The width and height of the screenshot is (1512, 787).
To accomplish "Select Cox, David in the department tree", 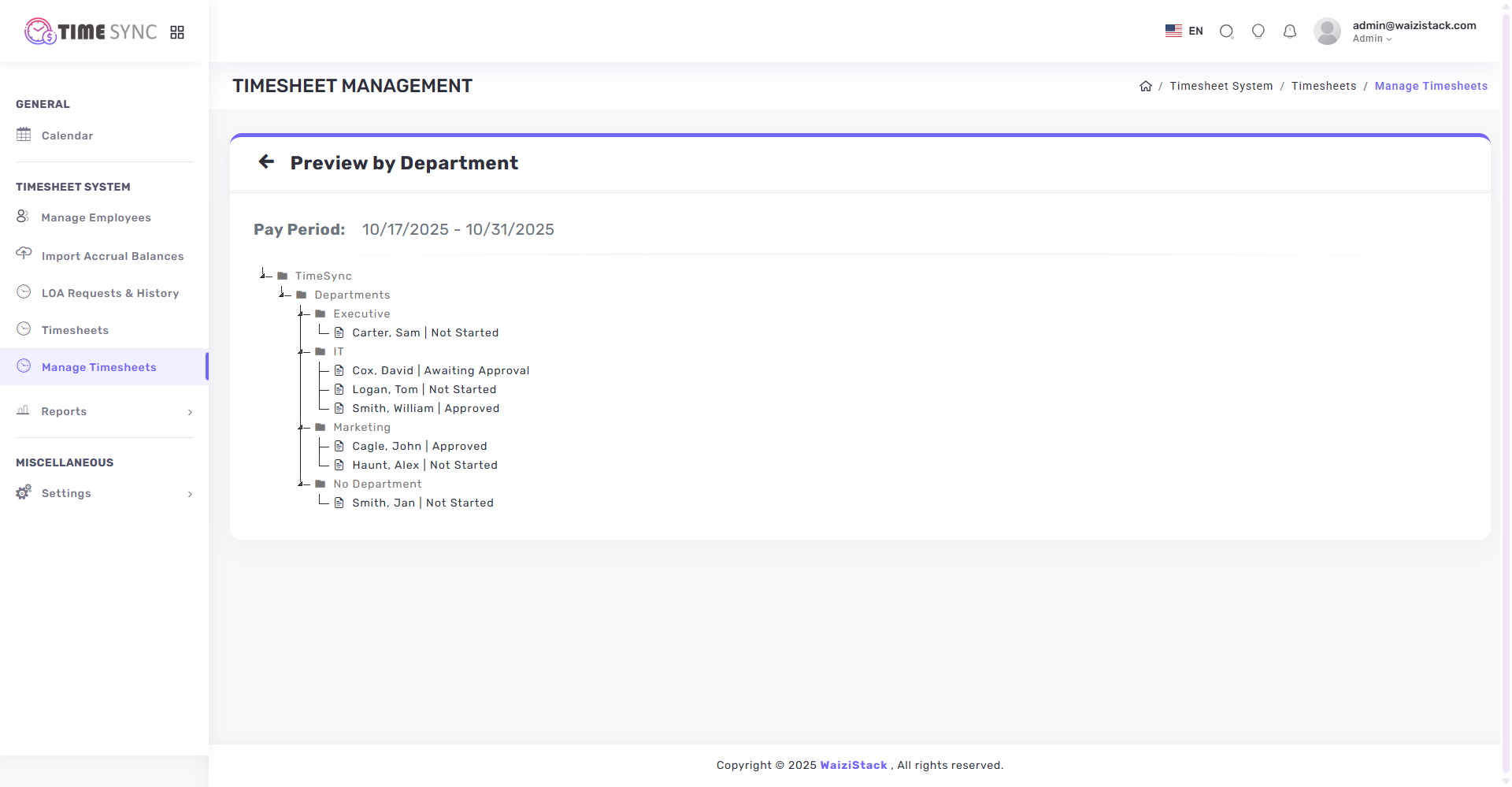I will 439,370.
